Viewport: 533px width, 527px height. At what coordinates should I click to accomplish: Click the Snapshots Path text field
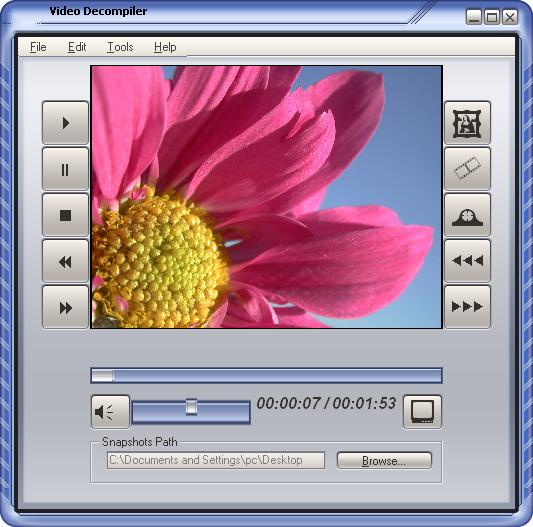pyautogui.click(x=216, y=460)
